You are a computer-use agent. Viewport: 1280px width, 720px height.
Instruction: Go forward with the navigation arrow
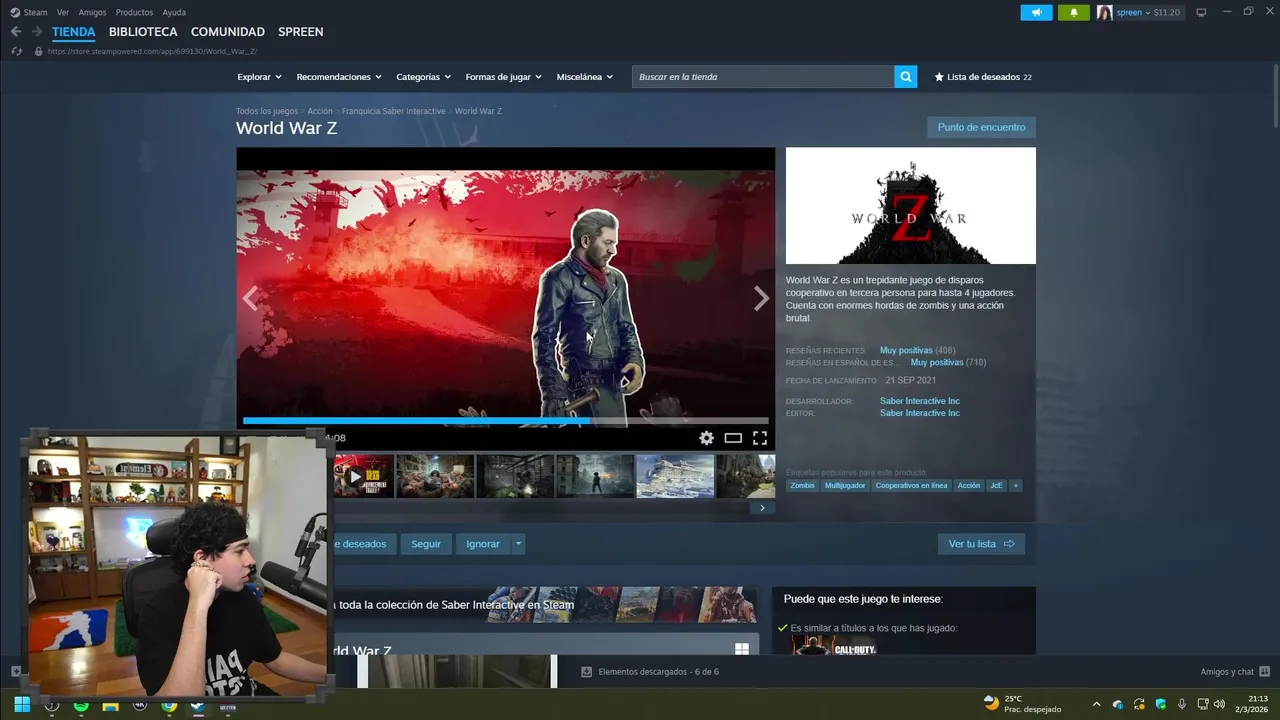37,32
